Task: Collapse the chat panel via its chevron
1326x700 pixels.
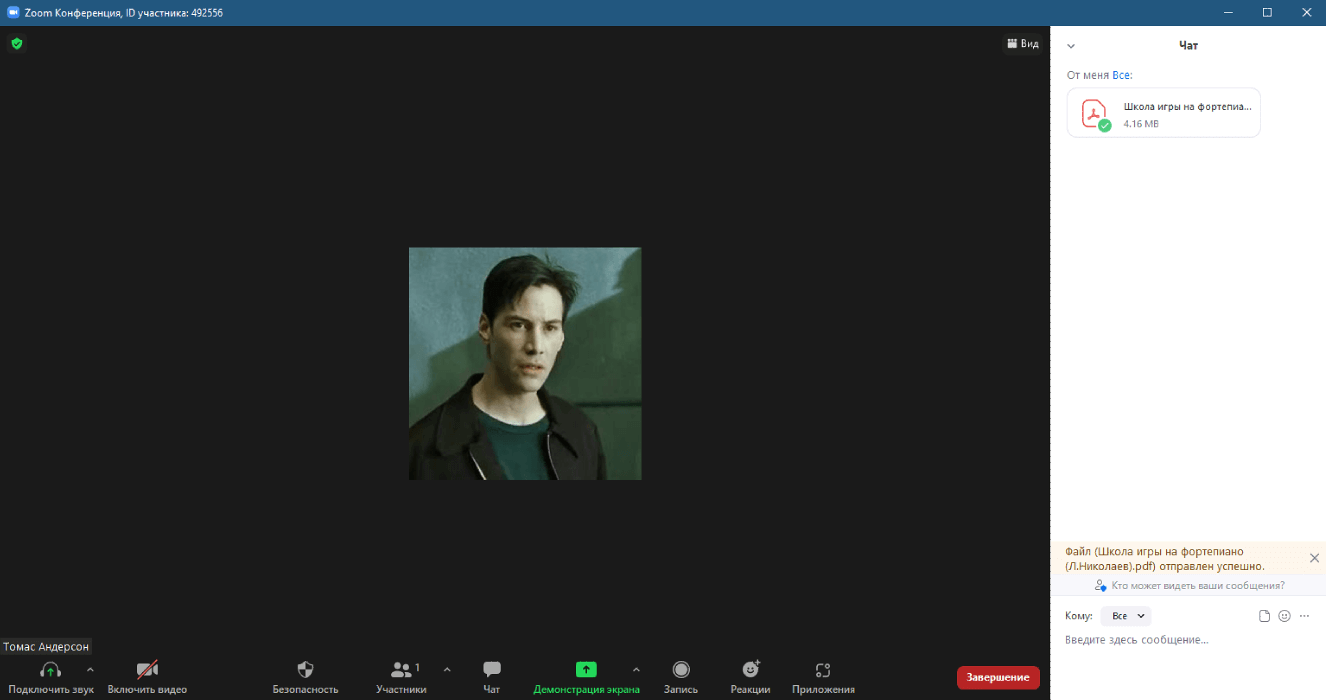Action: 1070,45
